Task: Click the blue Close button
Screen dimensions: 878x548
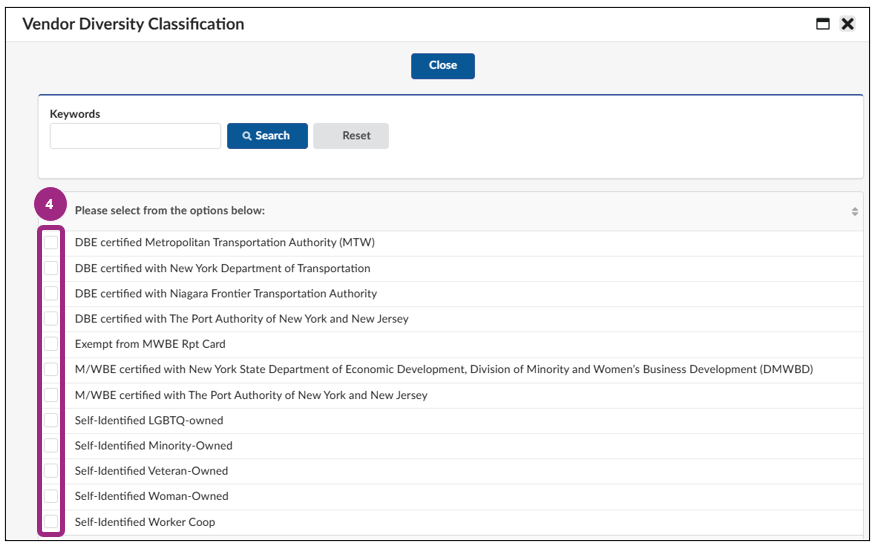Action: click(x=443, y=65)
